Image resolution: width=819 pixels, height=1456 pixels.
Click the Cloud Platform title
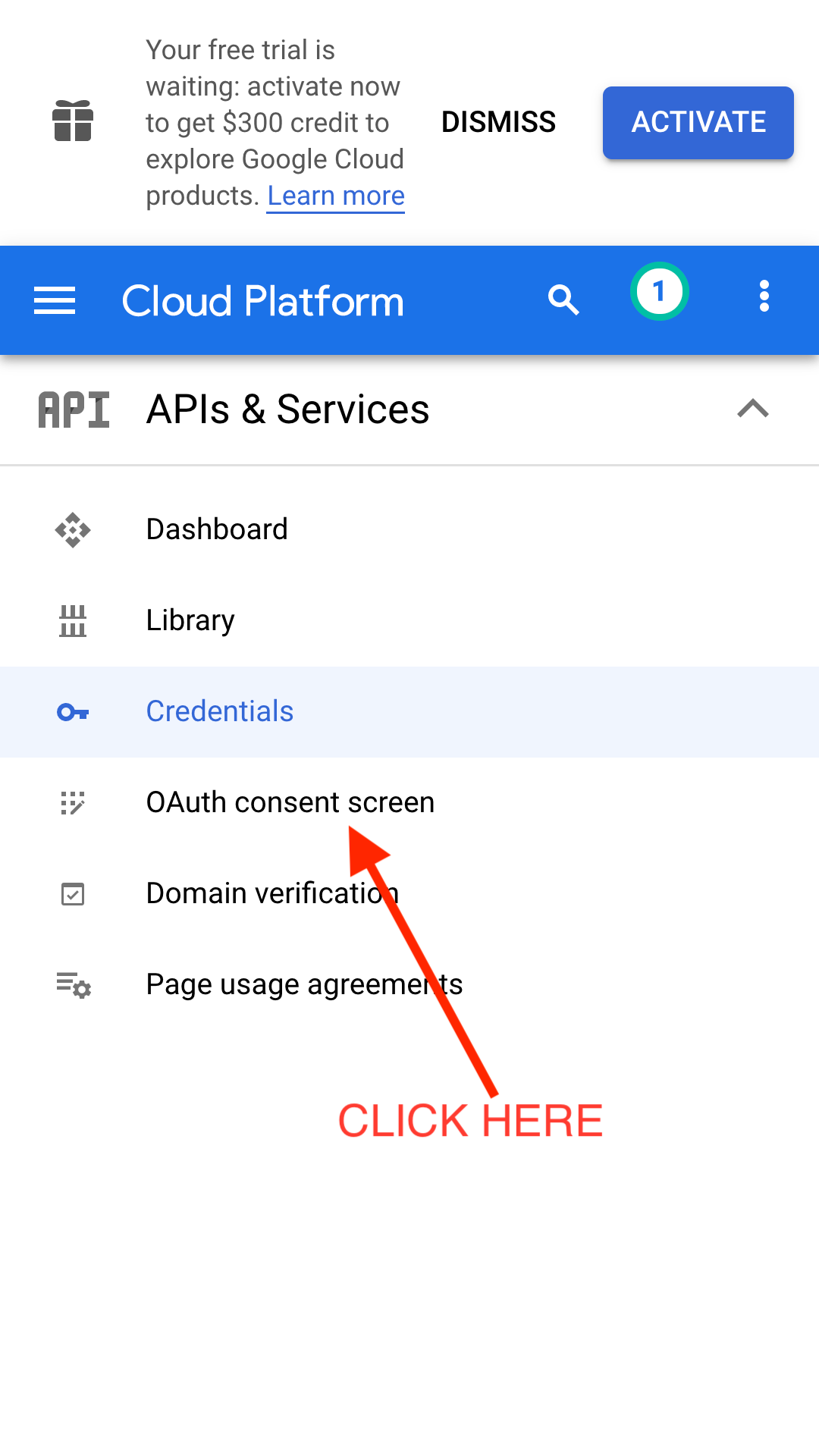262,301
